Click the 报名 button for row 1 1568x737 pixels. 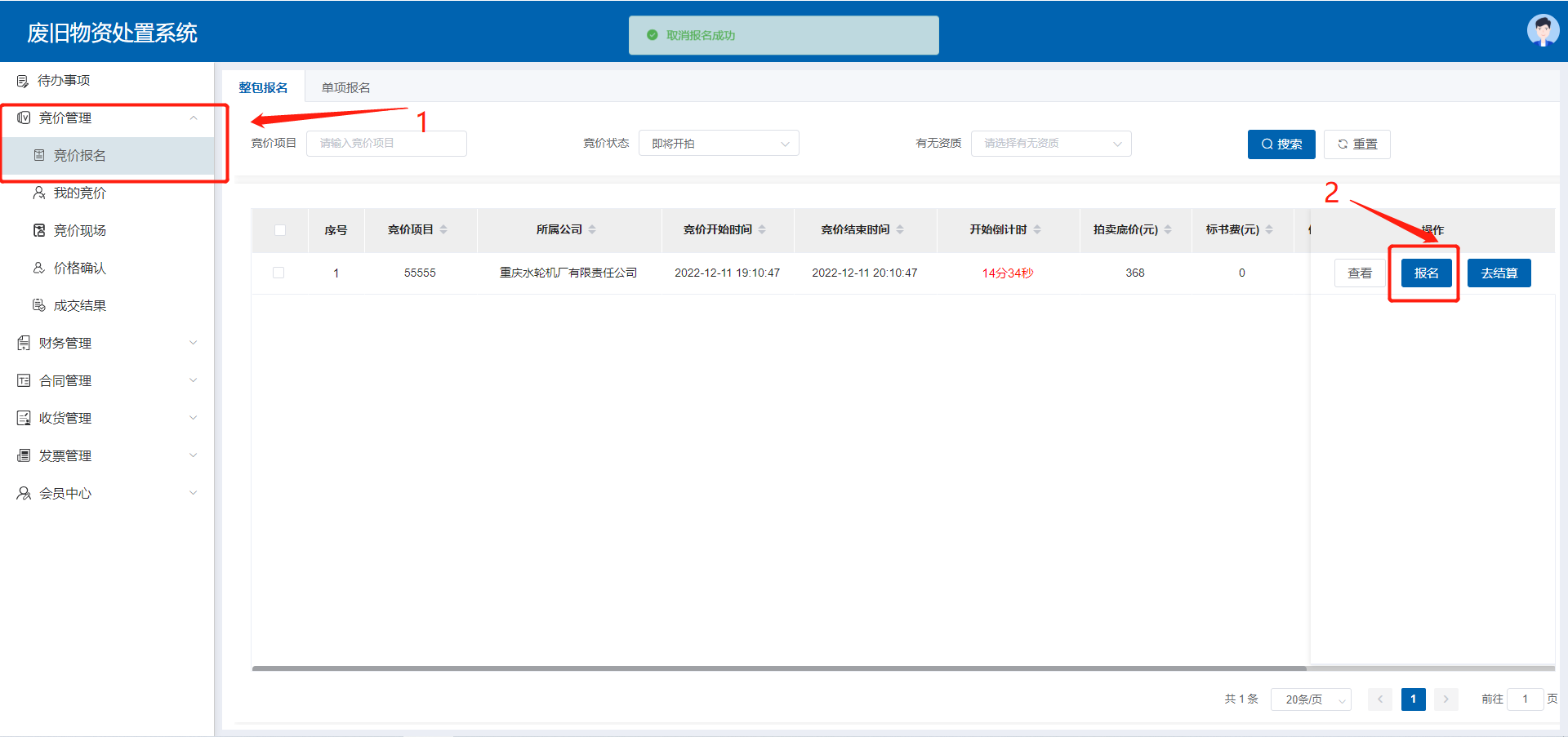[x=1426, y=273]
